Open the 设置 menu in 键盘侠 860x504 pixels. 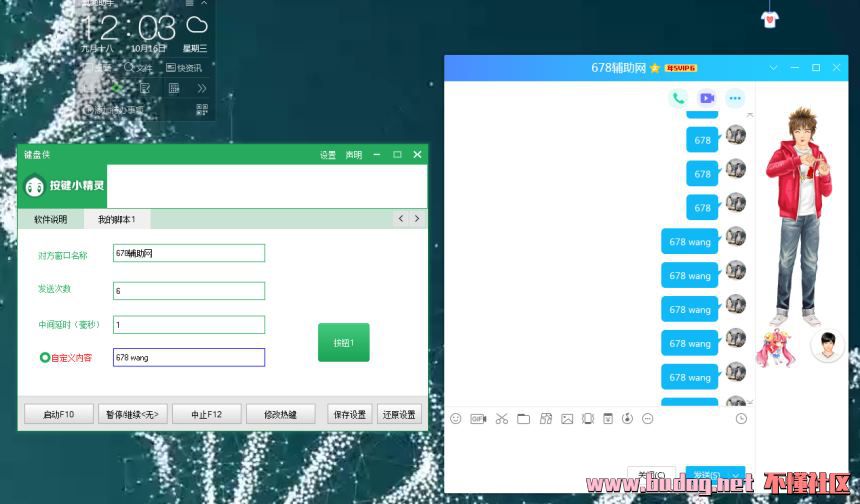pyautogui.click(x=328, y=155)
